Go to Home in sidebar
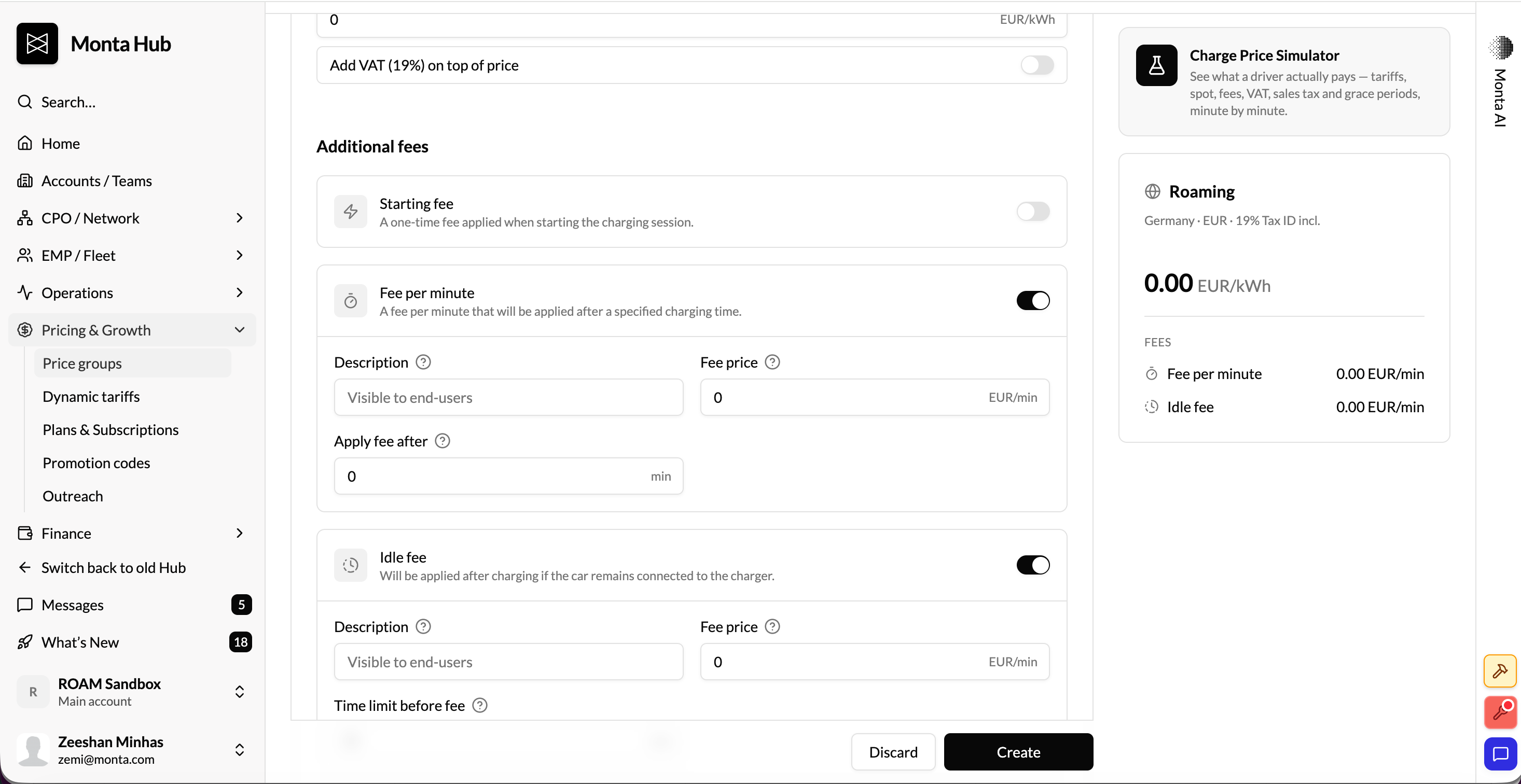This screenshot has height=784, width=1521. [x=132, y=144]
